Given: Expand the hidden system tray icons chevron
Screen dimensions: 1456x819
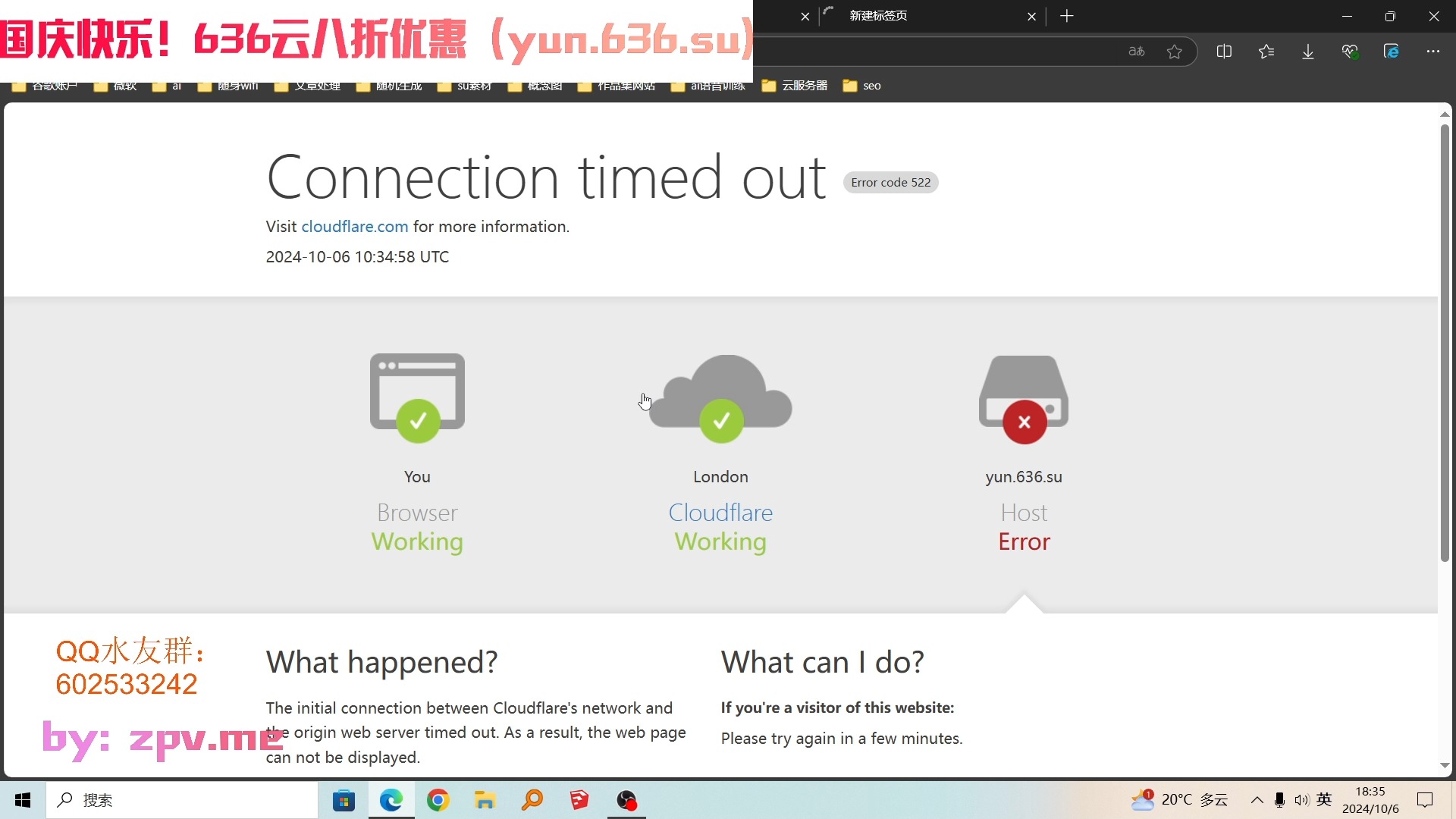Looking at the screenshot, I should [x=1257, y=800].
